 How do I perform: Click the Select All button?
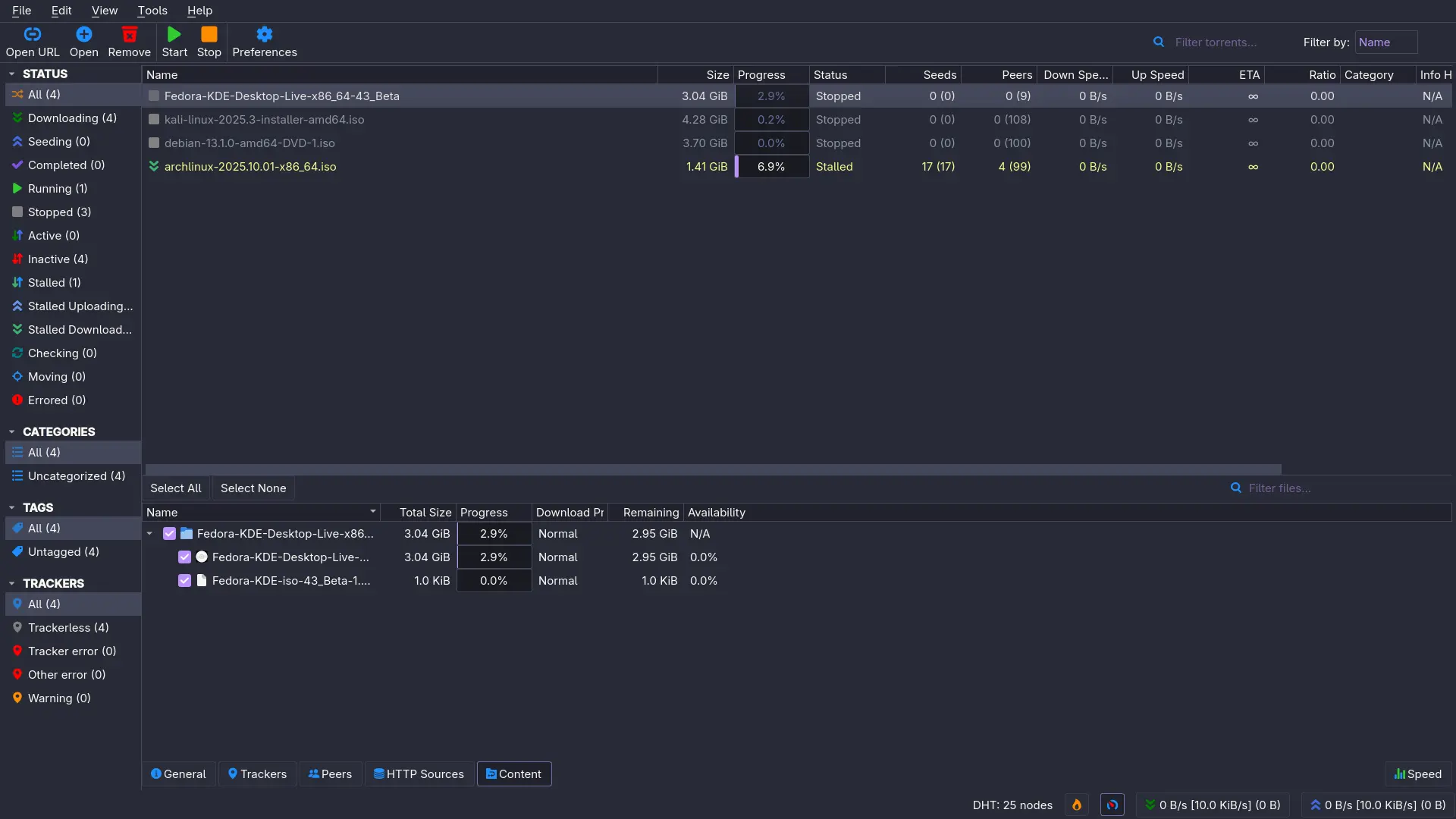176,488
